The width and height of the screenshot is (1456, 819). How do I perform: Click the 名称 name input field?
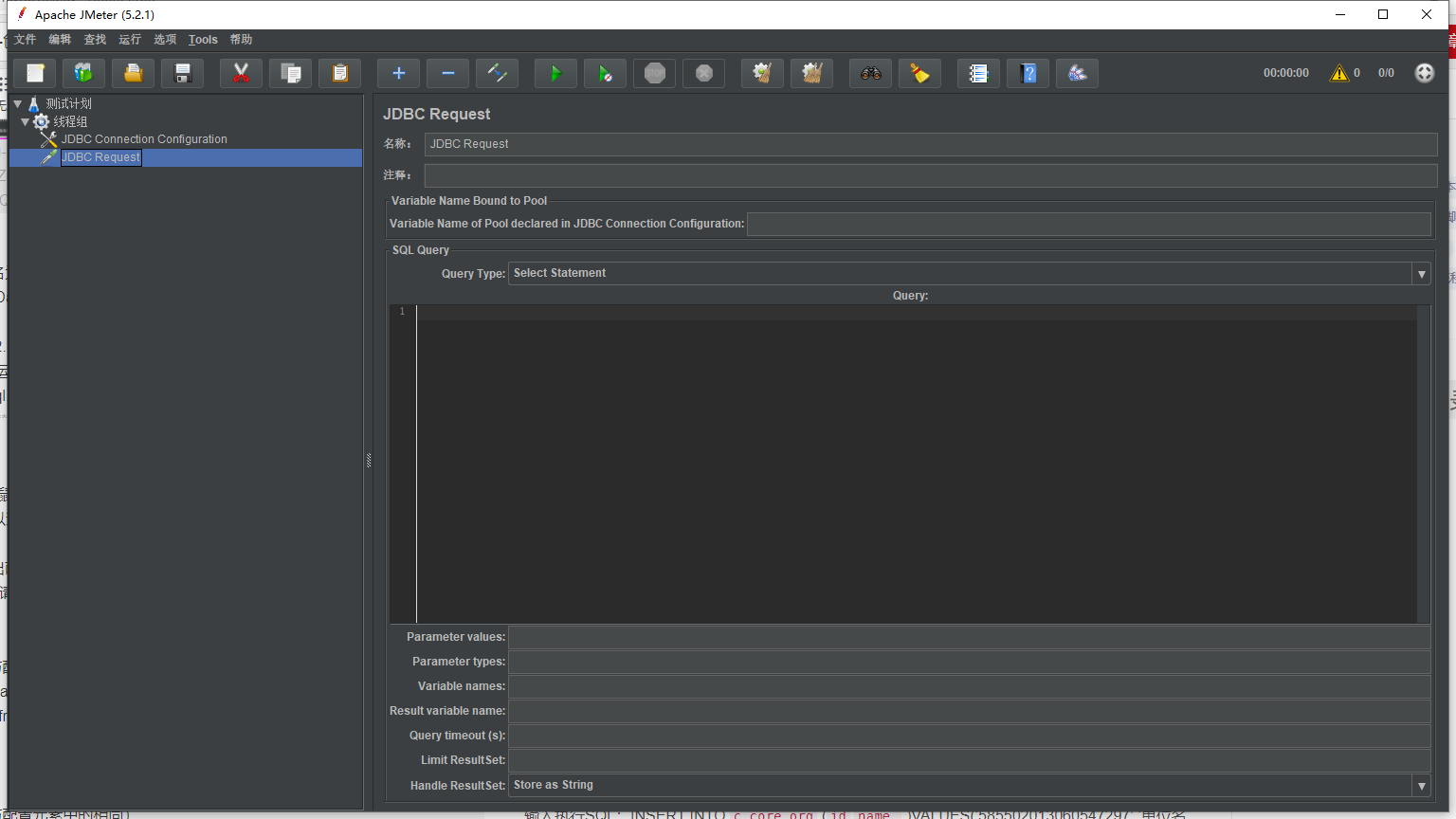point(931,144)
